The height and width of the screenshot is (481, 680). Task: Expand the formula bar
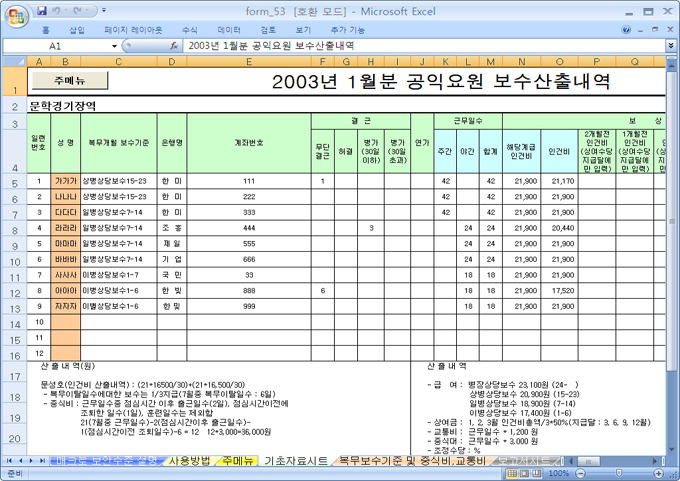[x=671, y=46]
